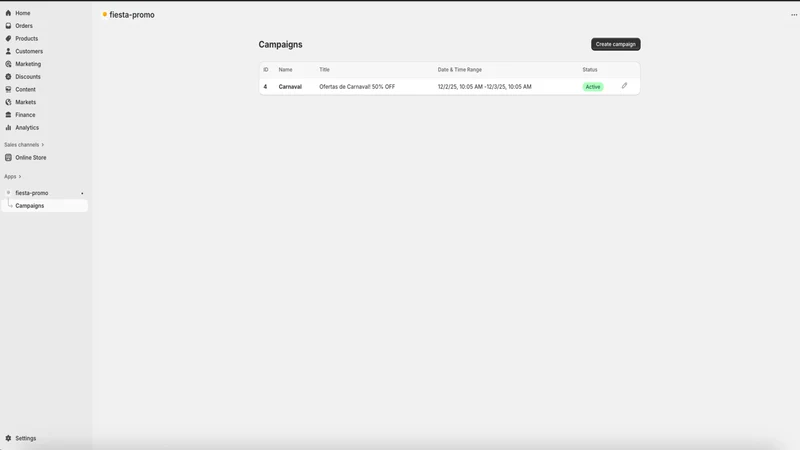Select Campaigns under fiesta-promo
This screenshot has width=800, height=450.
tap(30, 206)
